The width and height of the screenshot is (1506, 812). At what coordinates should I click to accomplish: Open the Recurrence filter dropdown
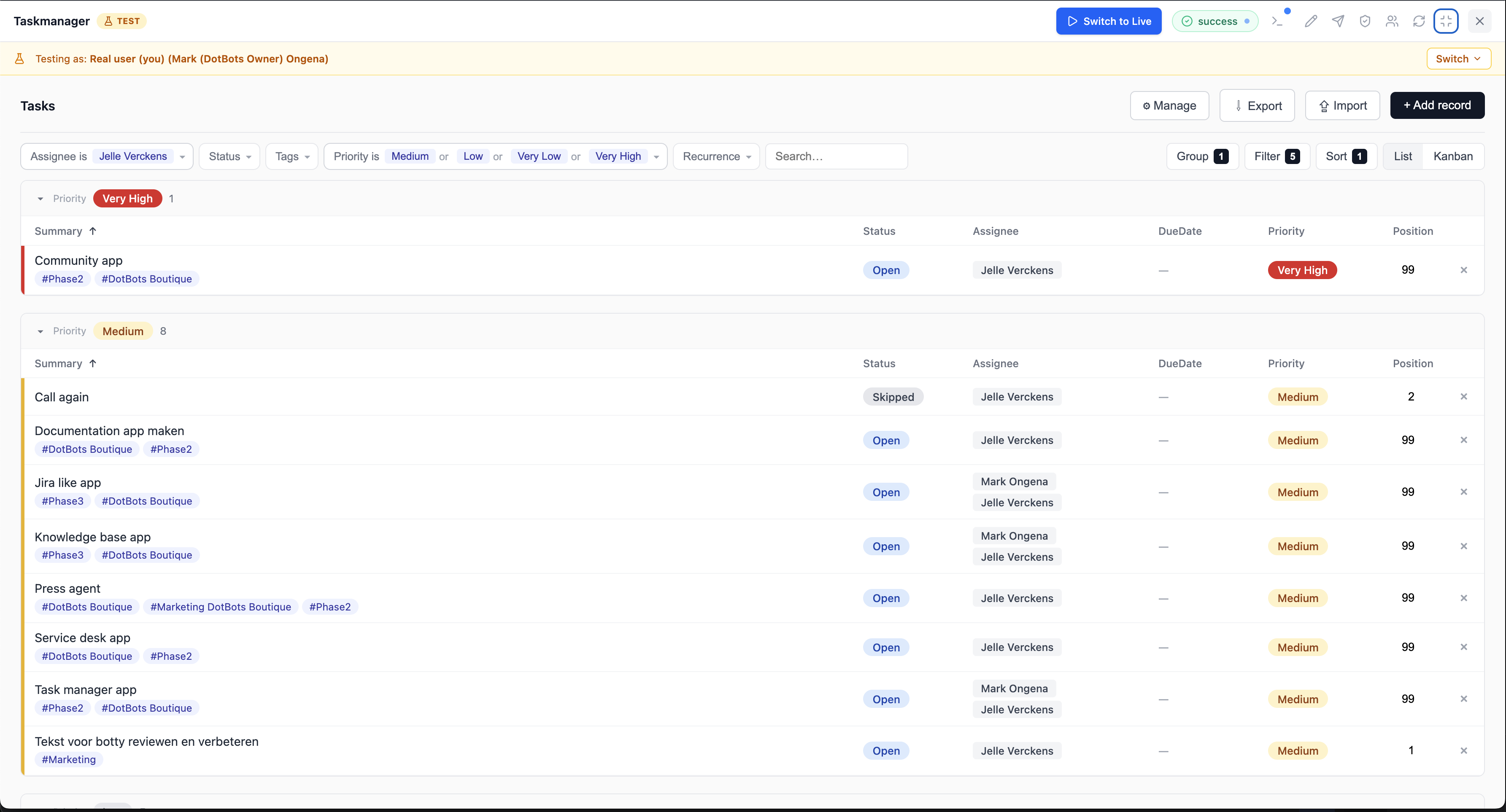(x=716, y=156)
